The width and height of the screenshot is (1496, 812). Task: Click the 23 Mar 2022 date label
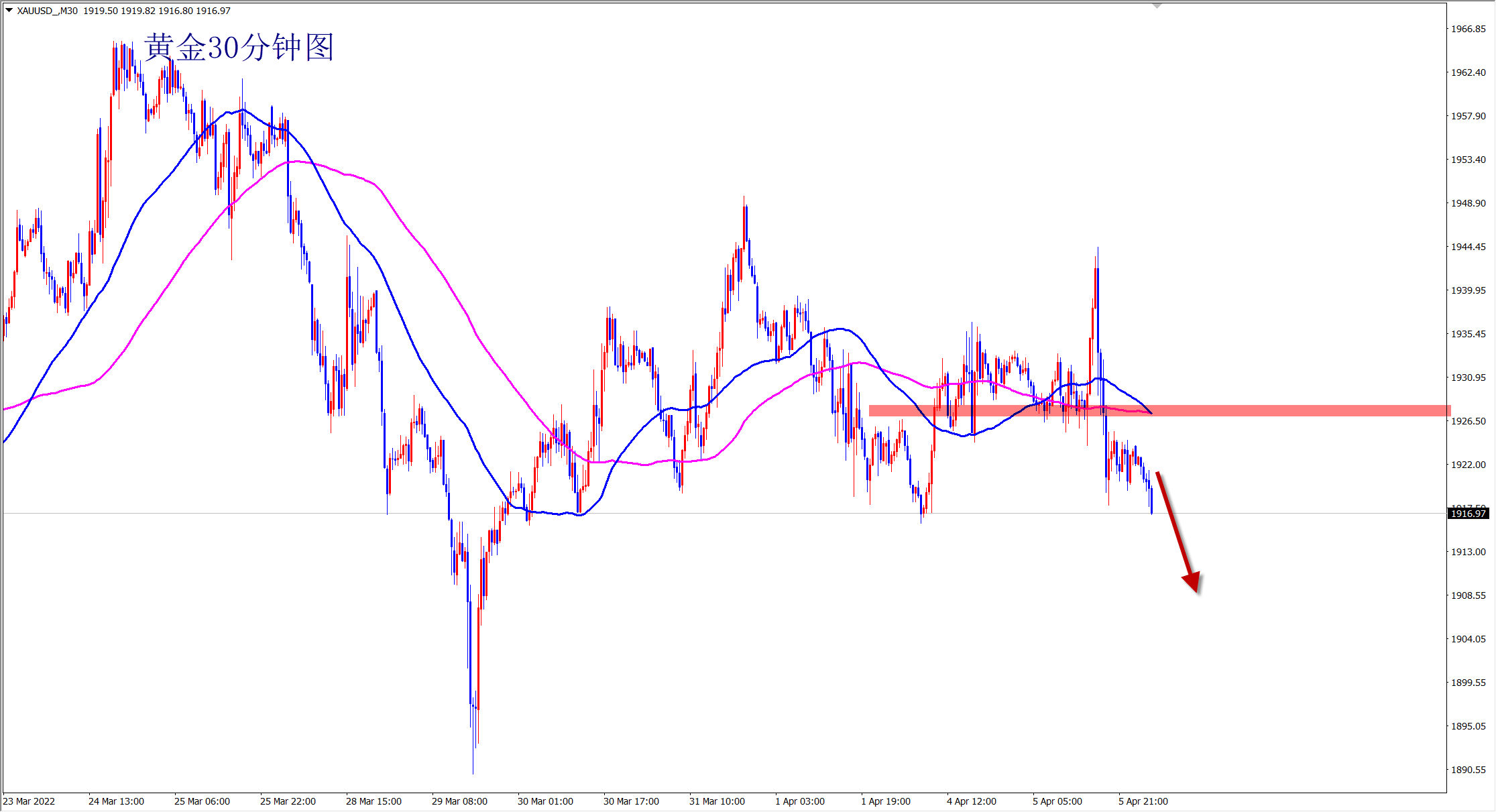click(30, 801)
